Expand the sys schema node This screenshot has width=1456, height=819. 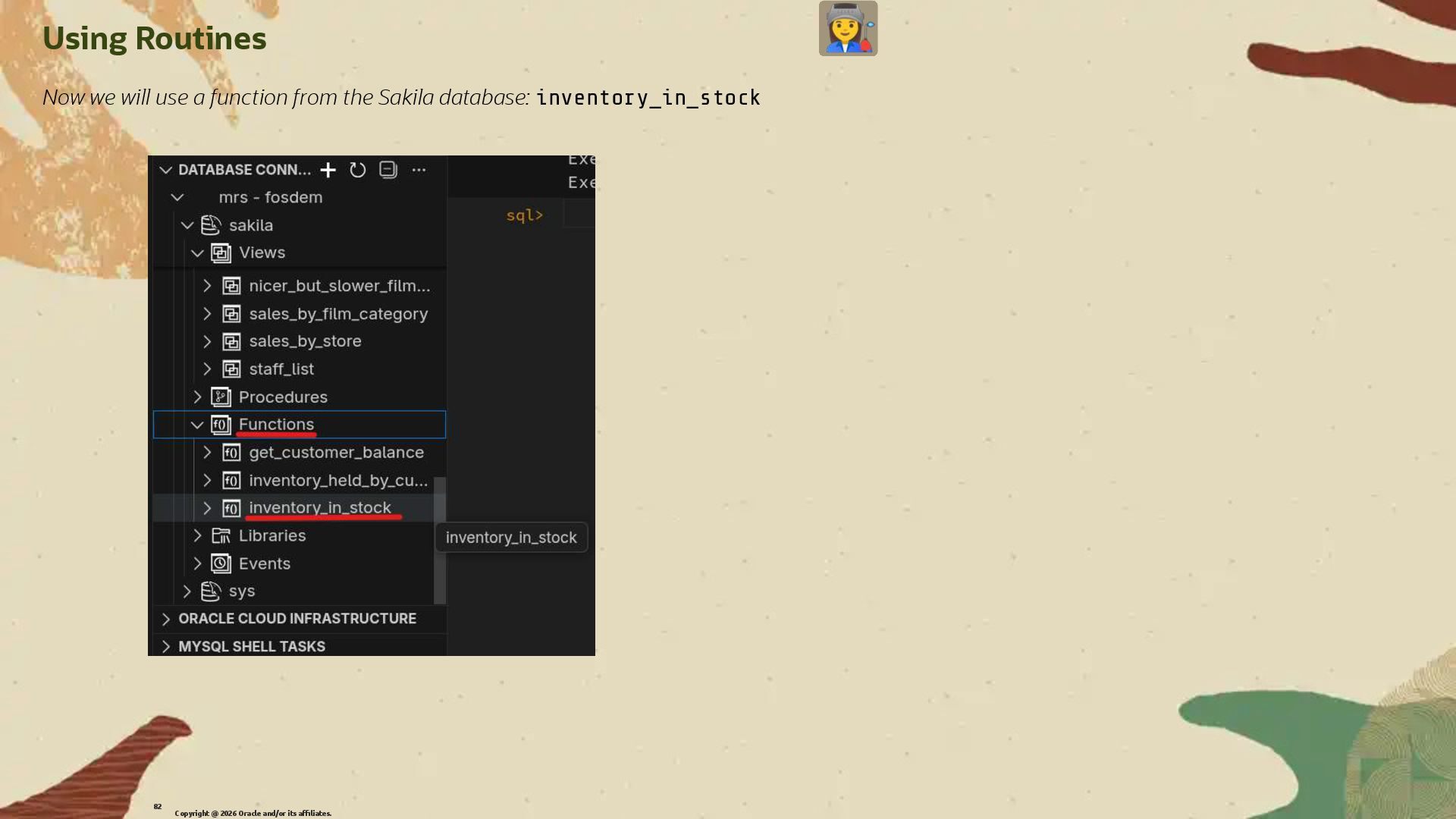pos(187,591)
